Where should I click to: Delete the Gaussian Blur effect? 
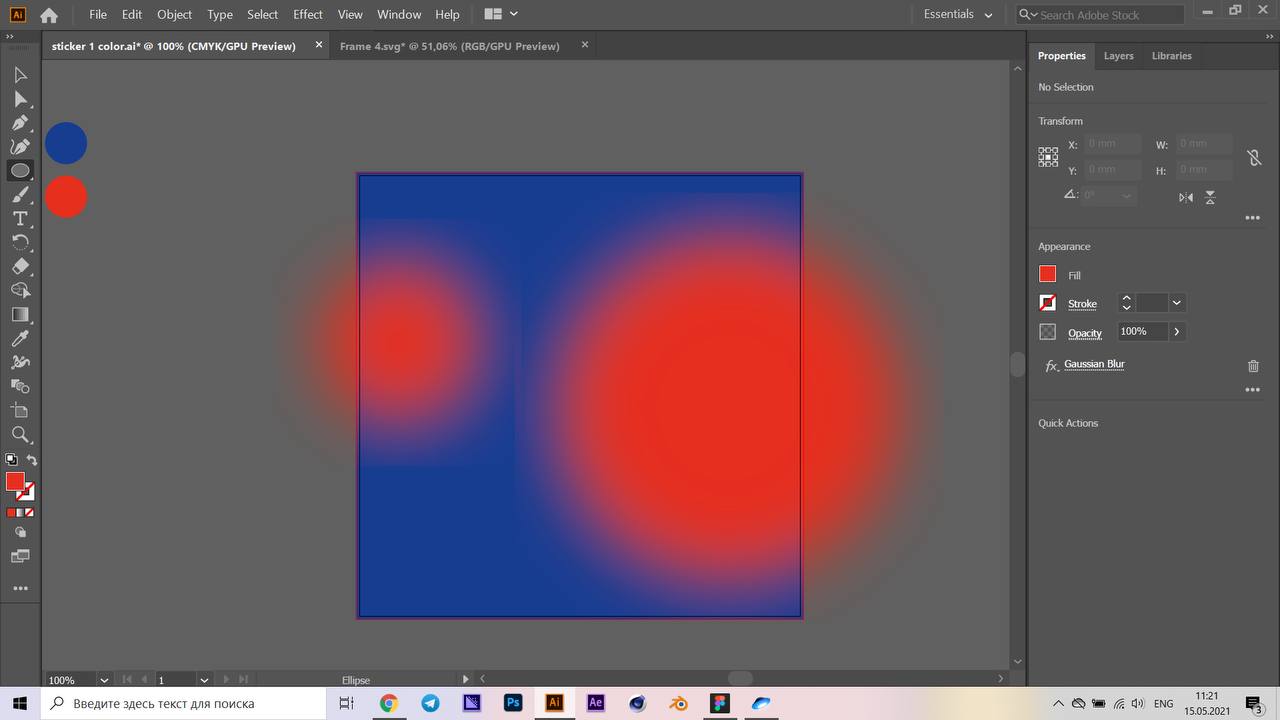point(1253,366)
